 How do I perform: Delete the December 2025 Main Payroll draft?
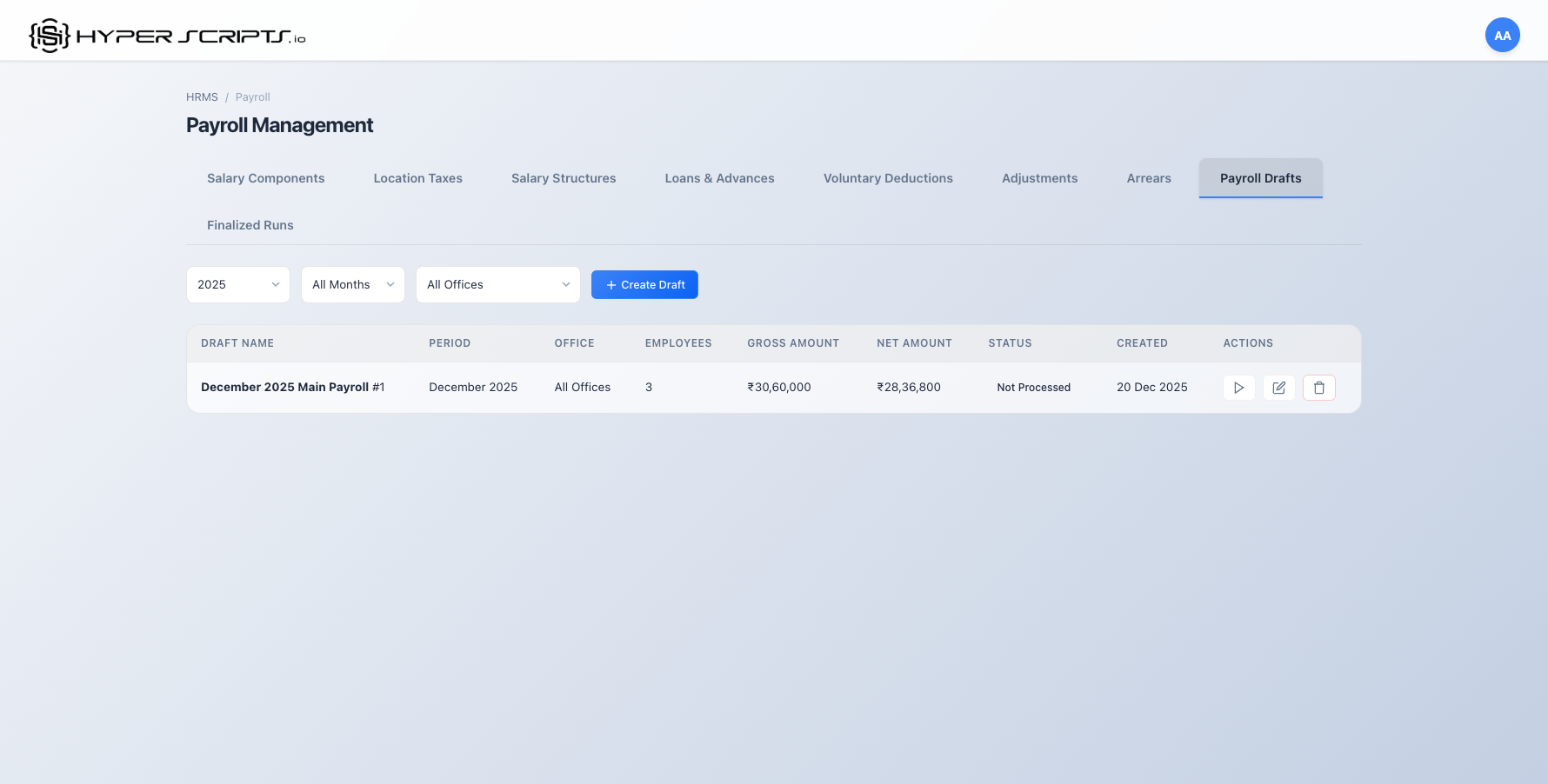click(x=1318, y=388)
